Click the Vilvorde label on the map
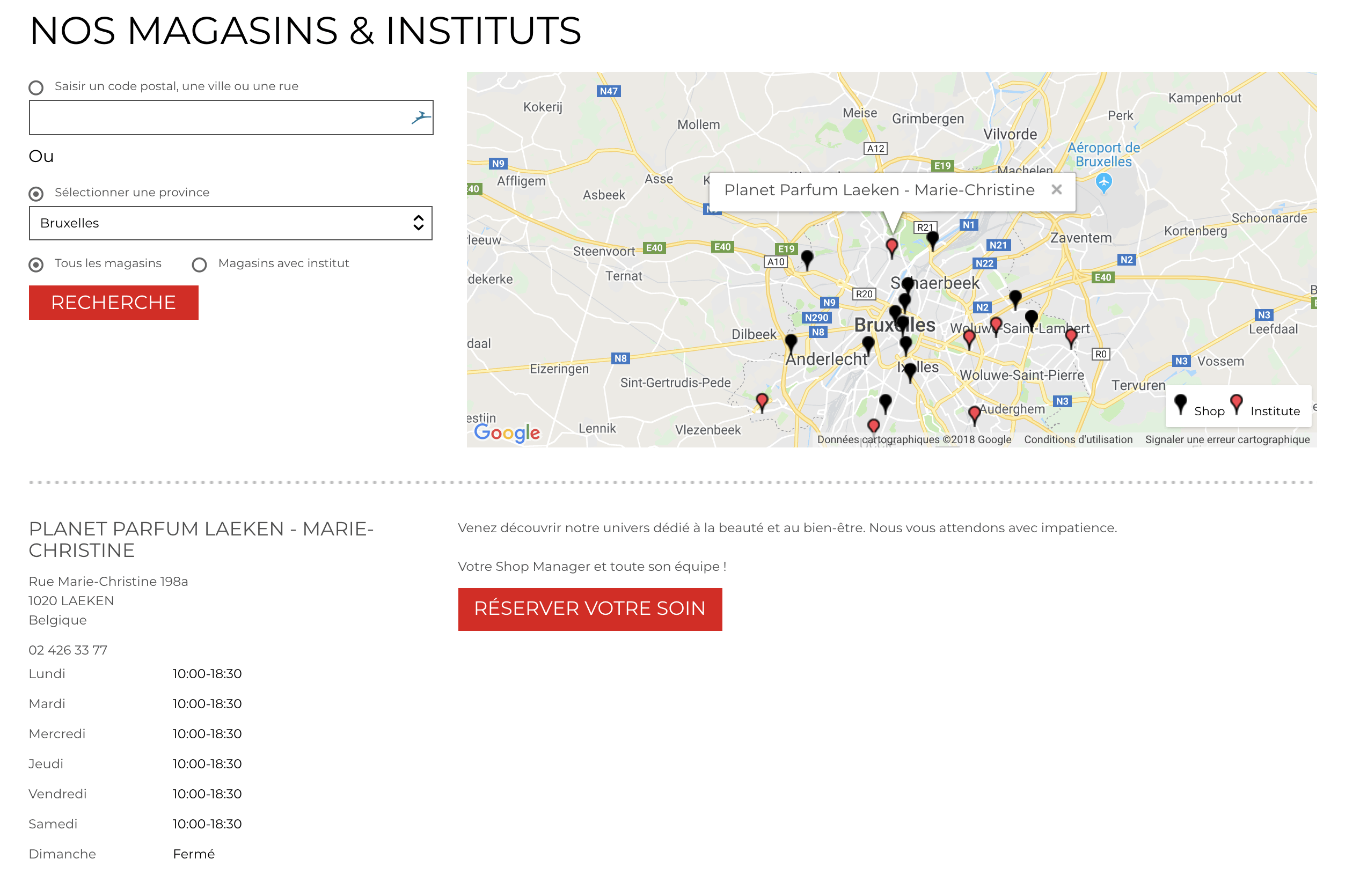The height and width of the screenshot is (896, 1360). coord(1010,135)
